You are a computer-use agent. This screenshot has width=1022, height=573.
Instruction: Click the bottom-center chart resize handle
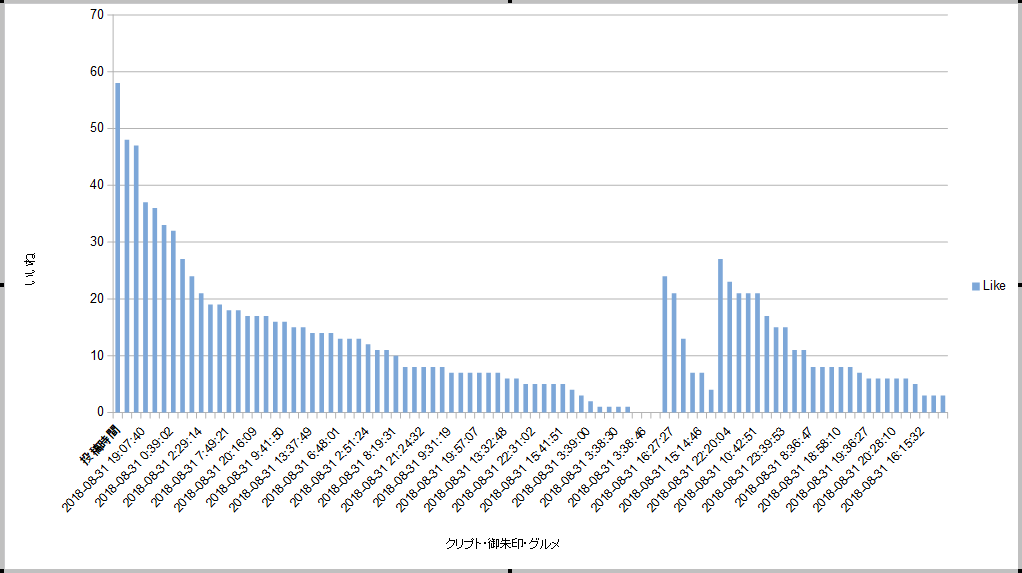[x=511, y=570]
